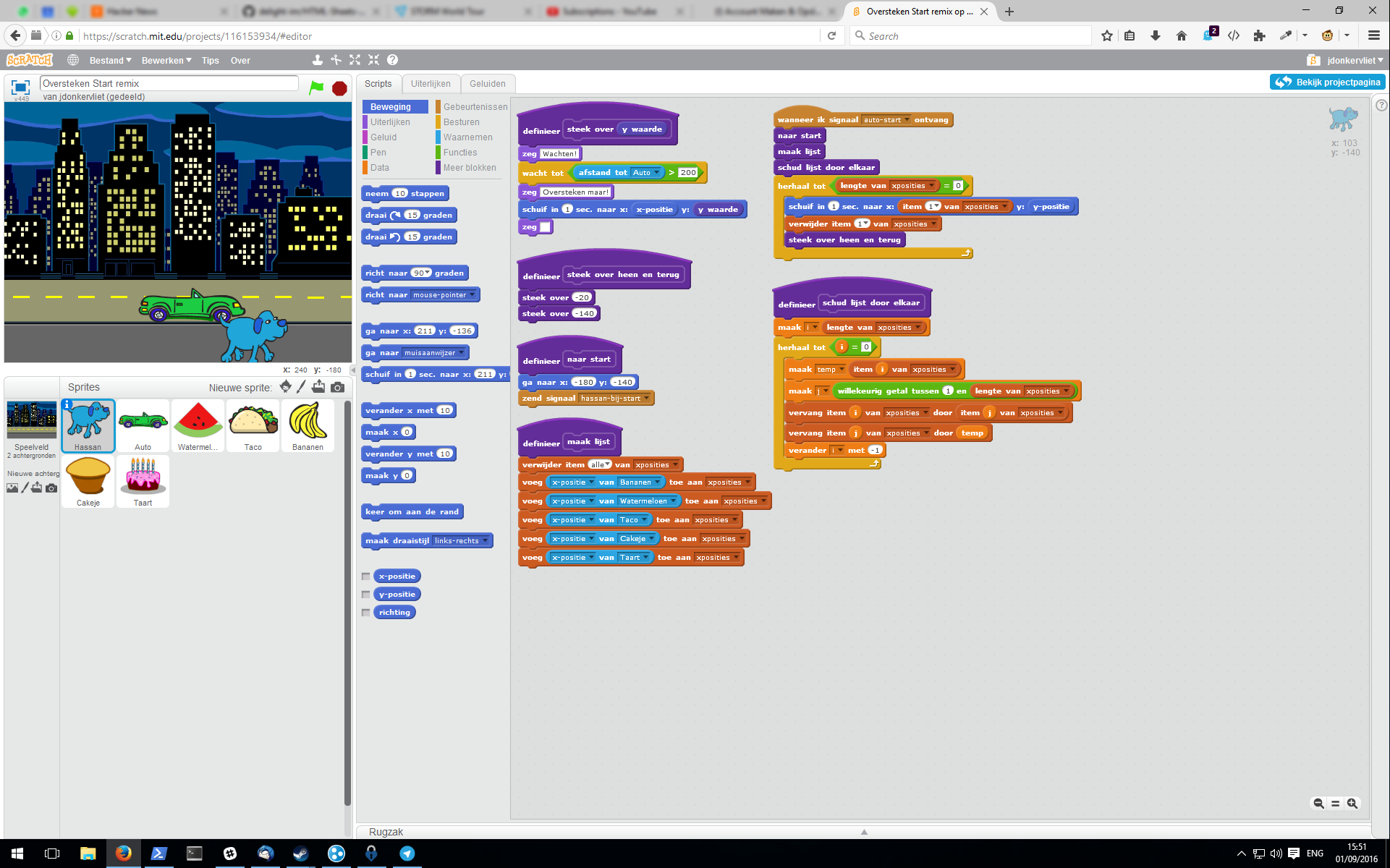Click the shrink sprite tool
This screenshot has height=868, width=1390.
(374, 60)
